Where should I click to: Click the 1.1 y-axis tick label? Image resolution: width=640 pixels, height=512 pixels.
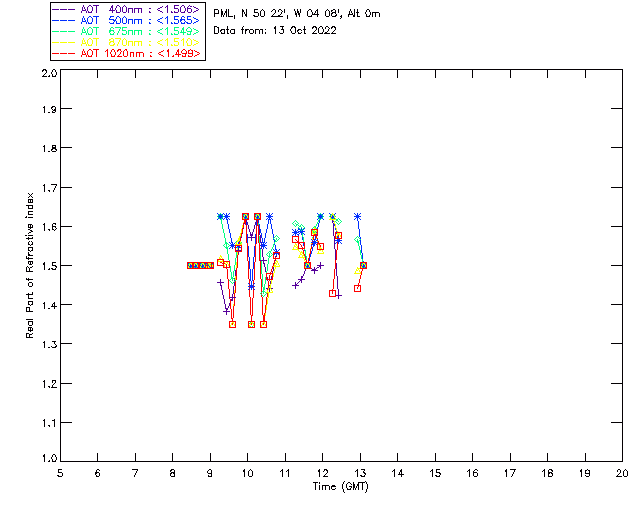49,423
